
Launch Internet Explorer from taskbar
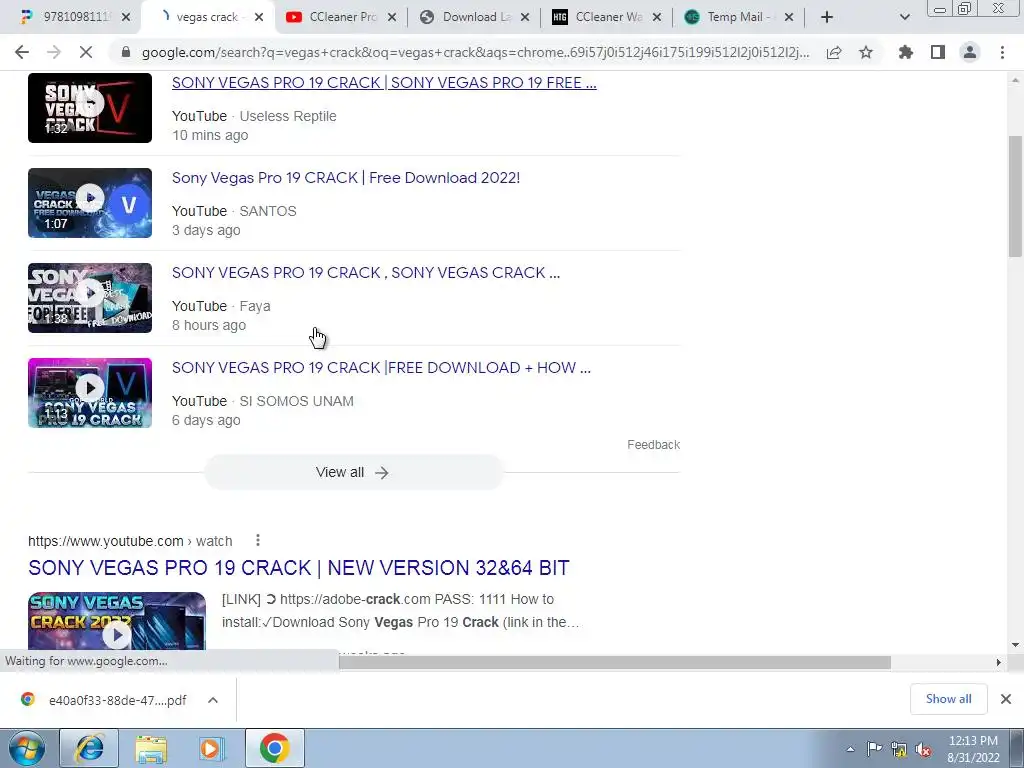[x=89, y=748]
